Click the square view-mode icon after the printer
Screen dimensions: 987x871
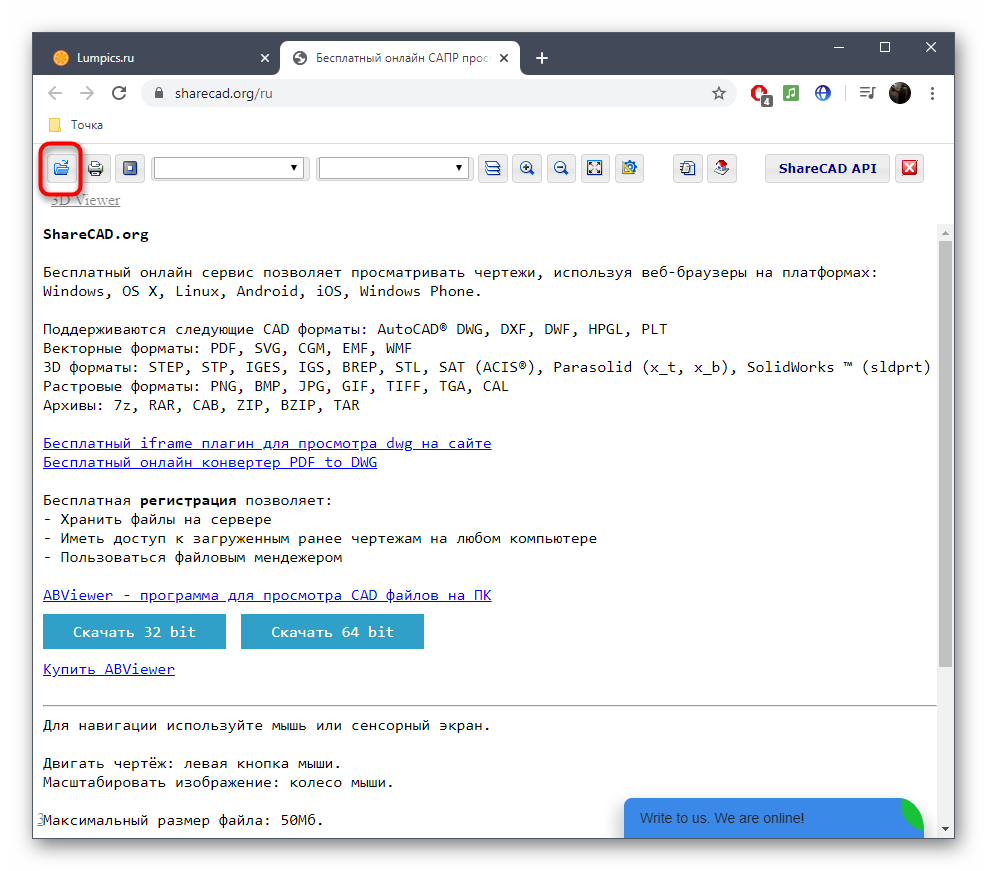(x=130, y=168)
